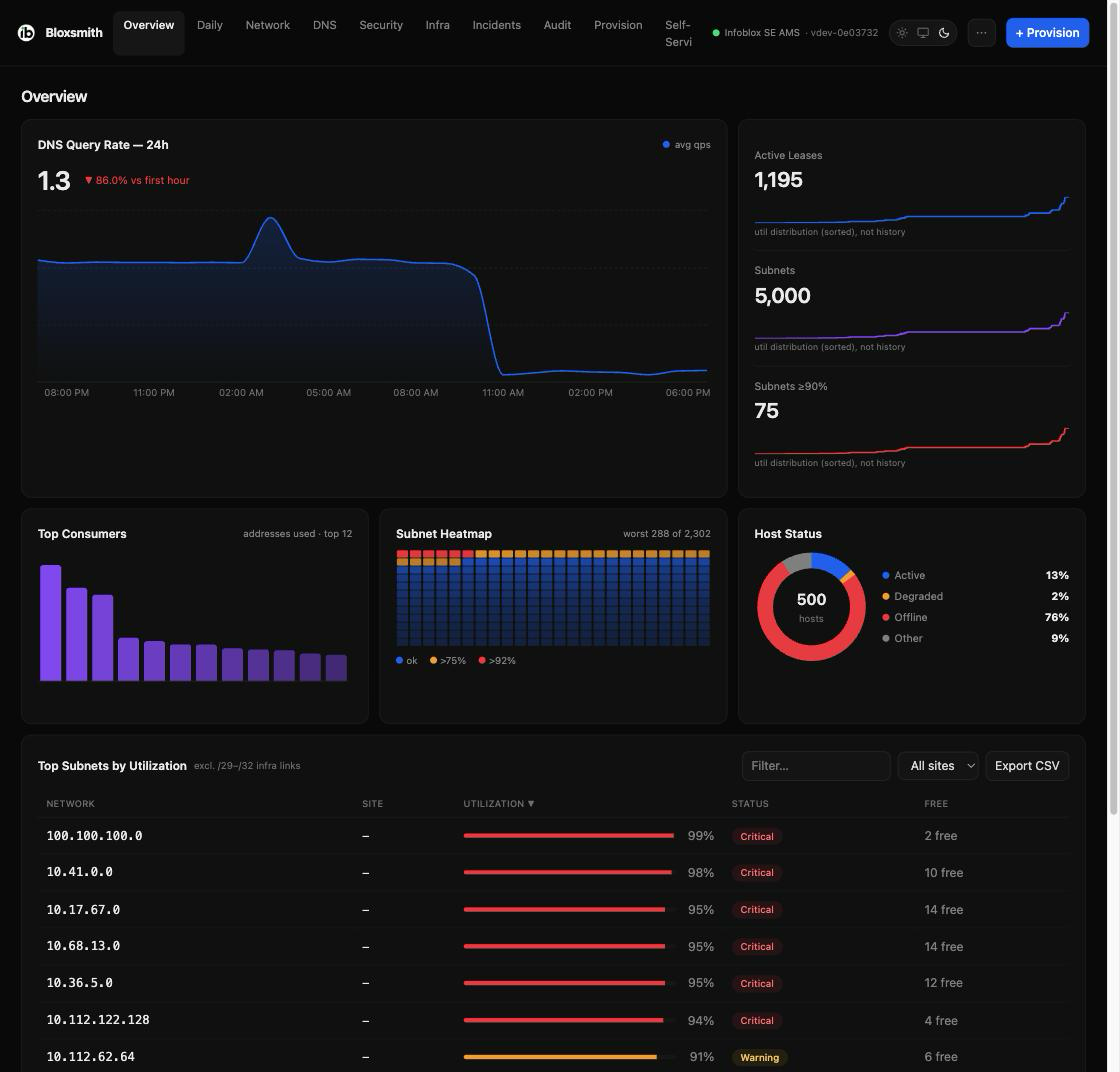
Task: Open the Daily tab
Action: click(x=209, y=25)
